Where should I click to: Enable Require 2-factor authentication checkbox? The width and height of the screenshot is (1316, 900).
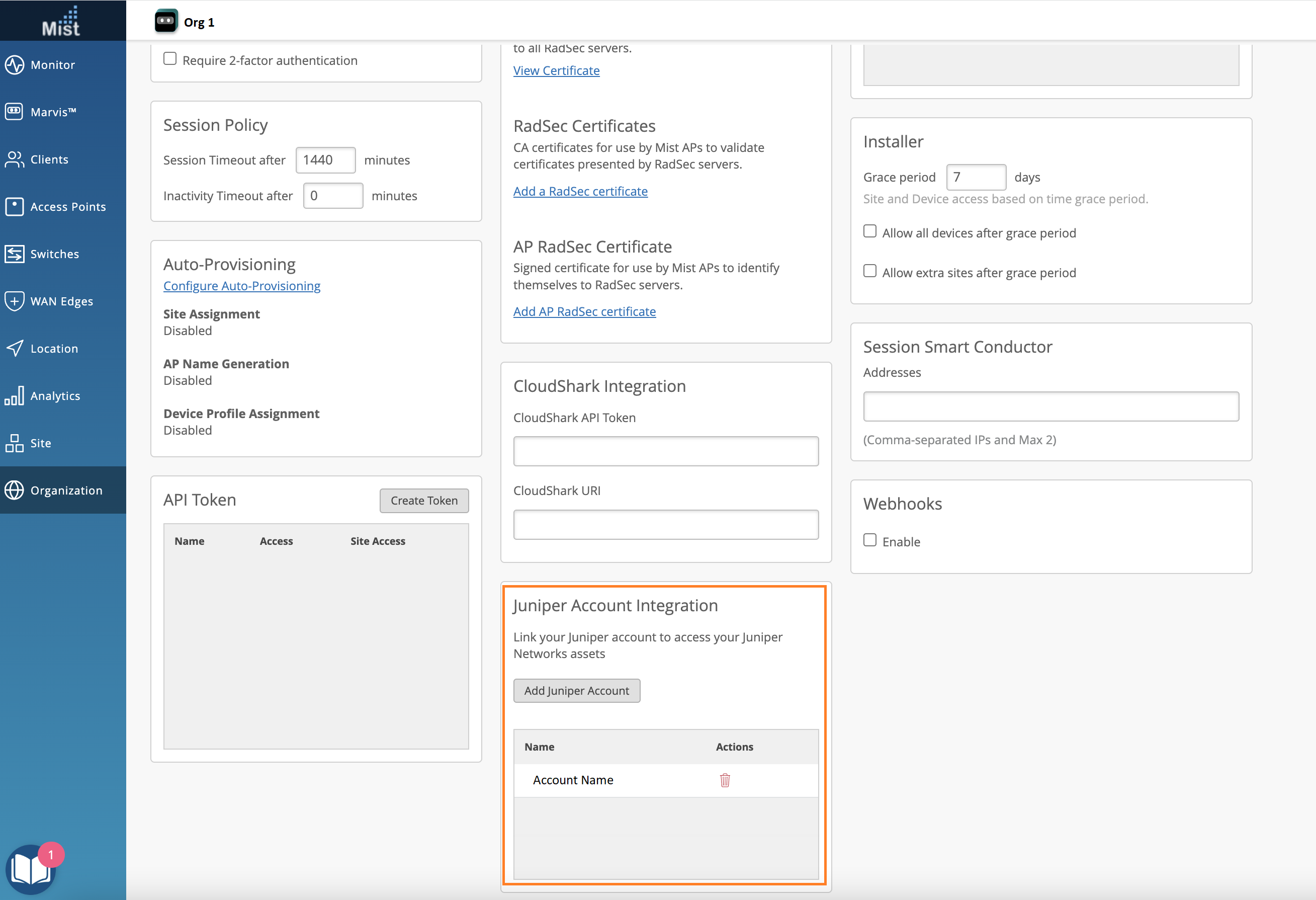[x=170, y=59]
